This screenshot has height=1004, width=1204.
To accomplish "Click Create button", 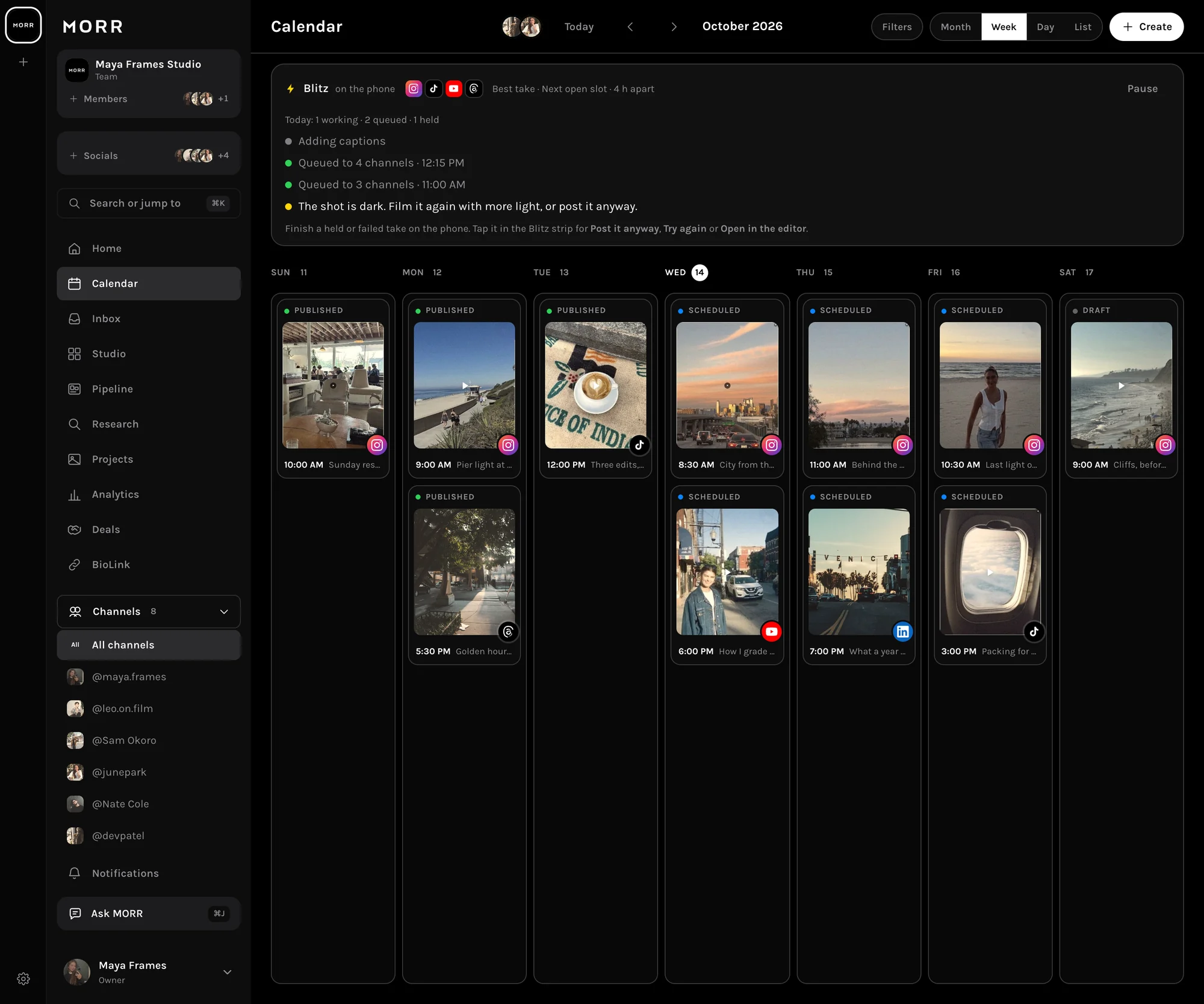I will click(x=1146, y=27).
